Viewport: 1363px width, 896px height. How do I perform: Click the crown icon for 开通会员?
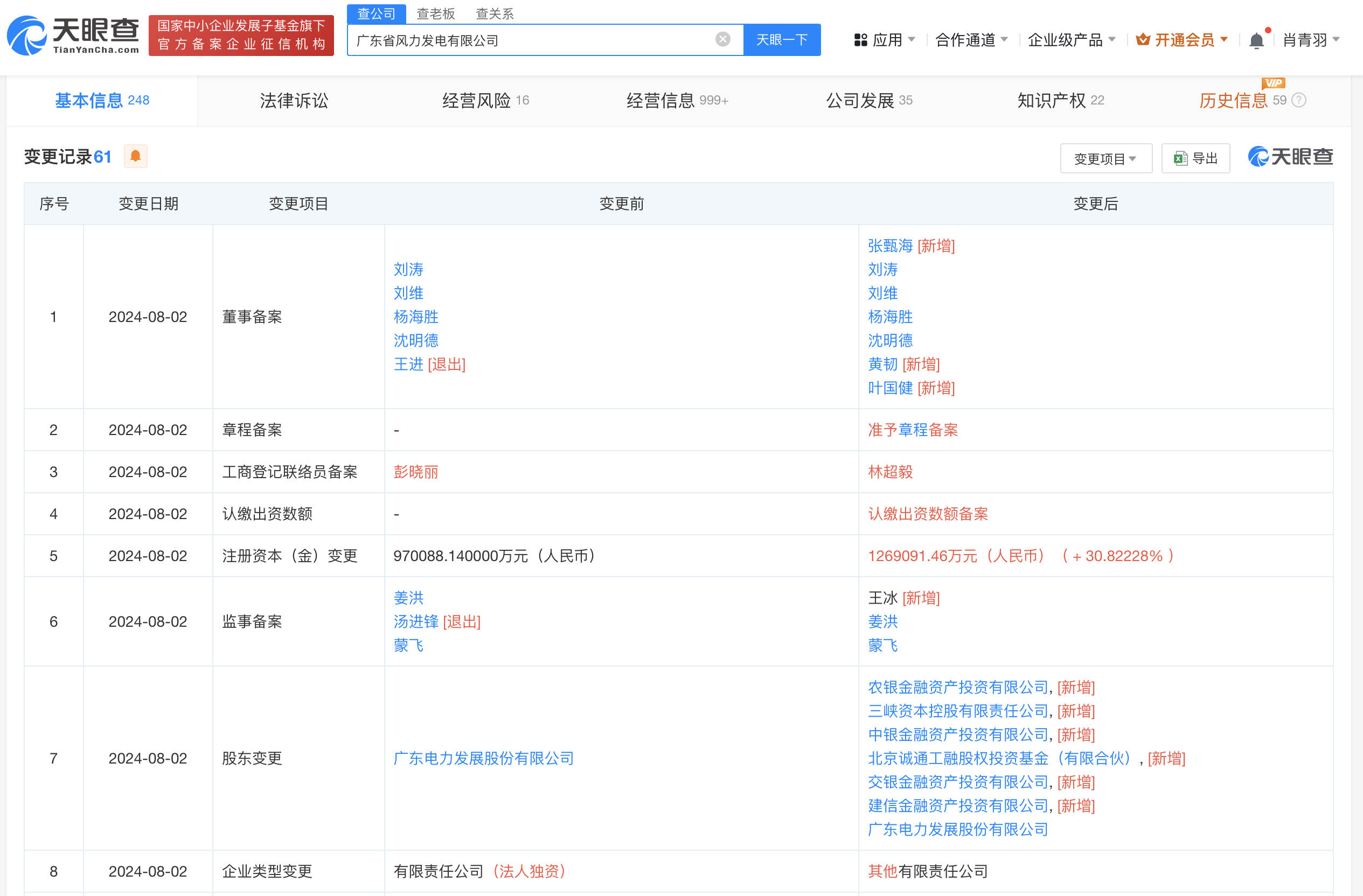pyautogui.click(x=1143, y=39)
